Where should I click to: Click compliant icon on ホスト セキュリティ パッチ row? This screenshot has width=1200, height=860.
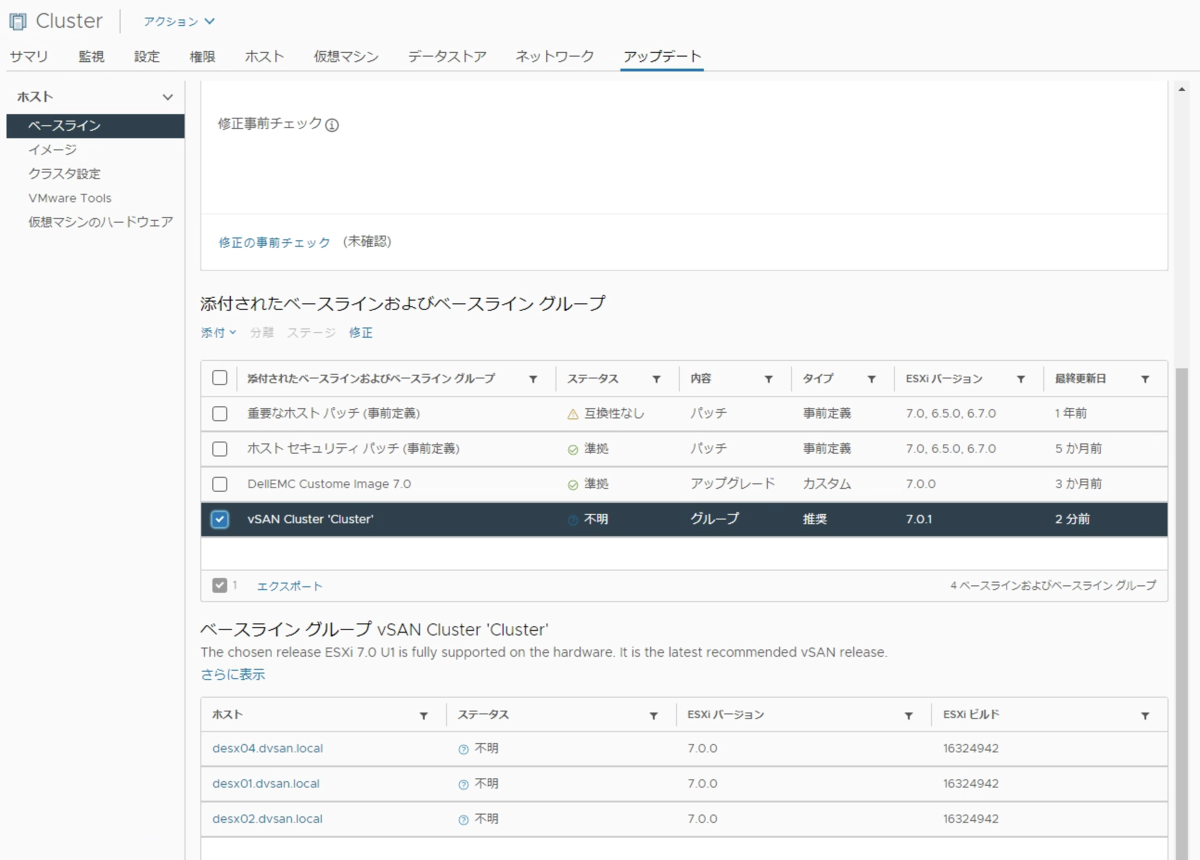pos(573,449)
